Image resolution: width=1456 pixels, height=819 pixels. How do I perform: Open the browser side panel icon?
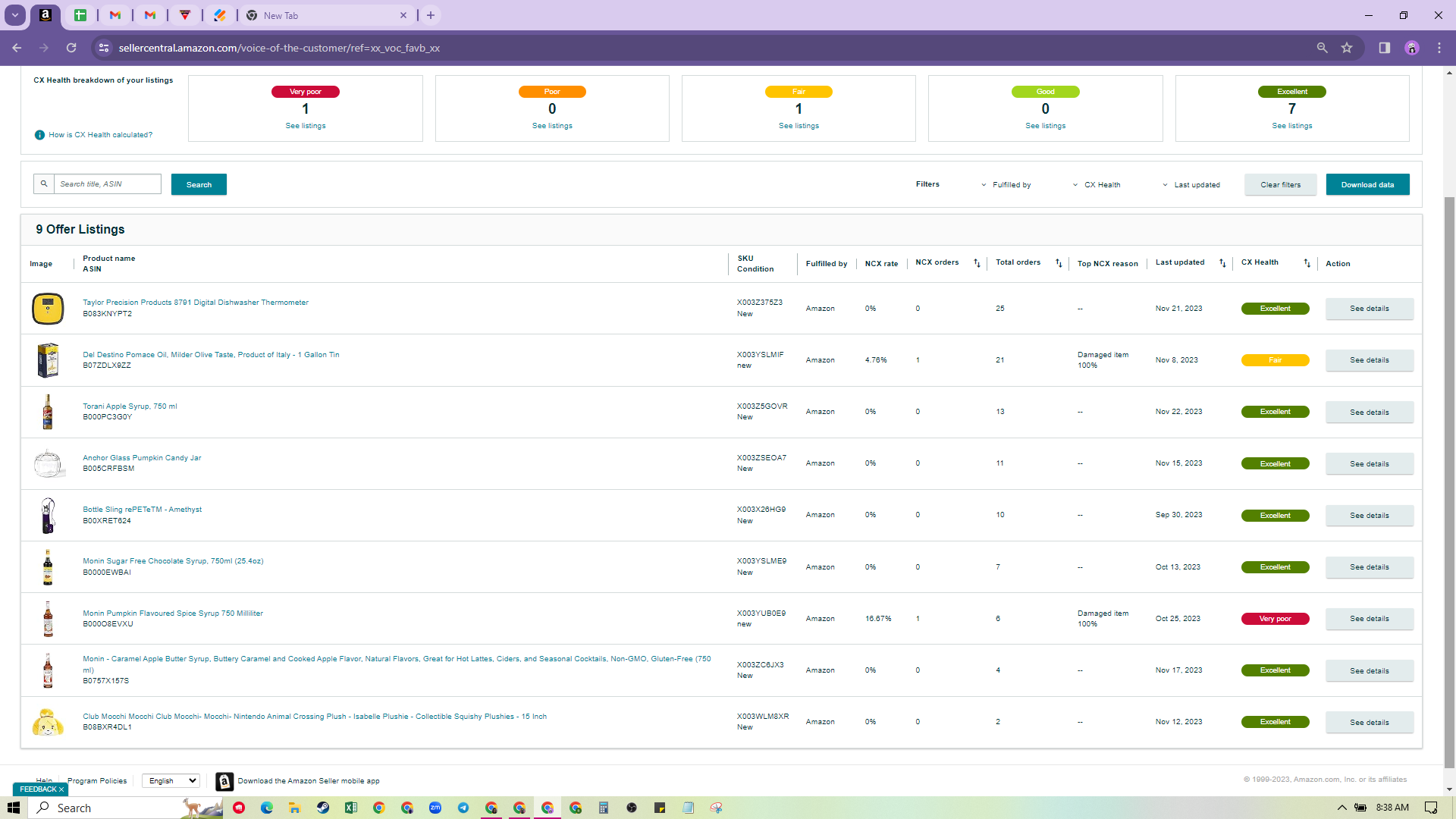1384,48
